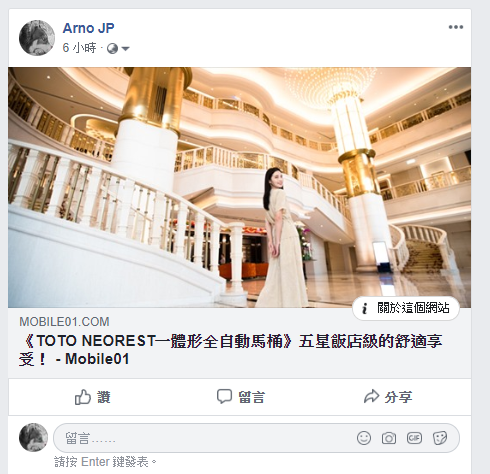Click the 6 小時 post timestamp

click(79, 48)
